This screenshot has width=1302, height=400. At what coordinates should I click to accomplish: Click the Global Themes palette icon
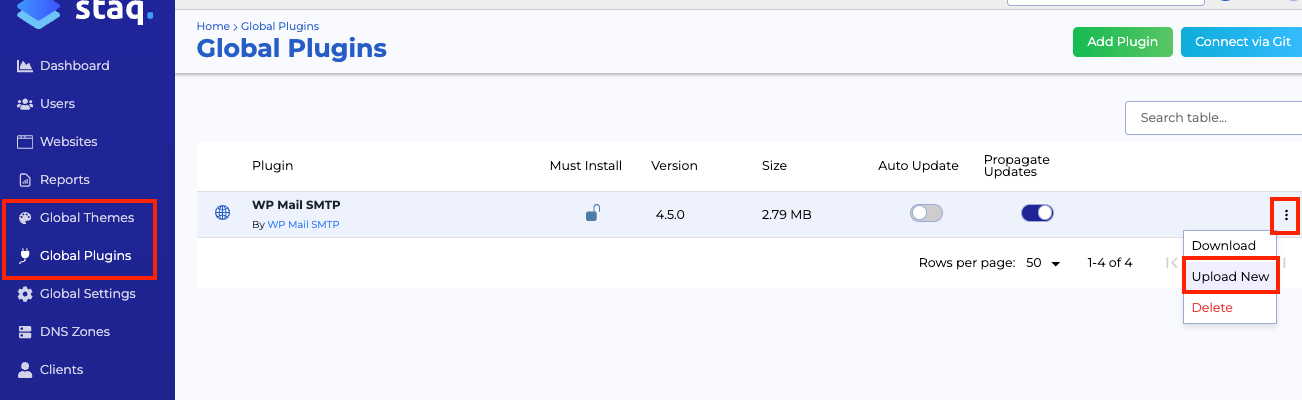pos(26,218)
